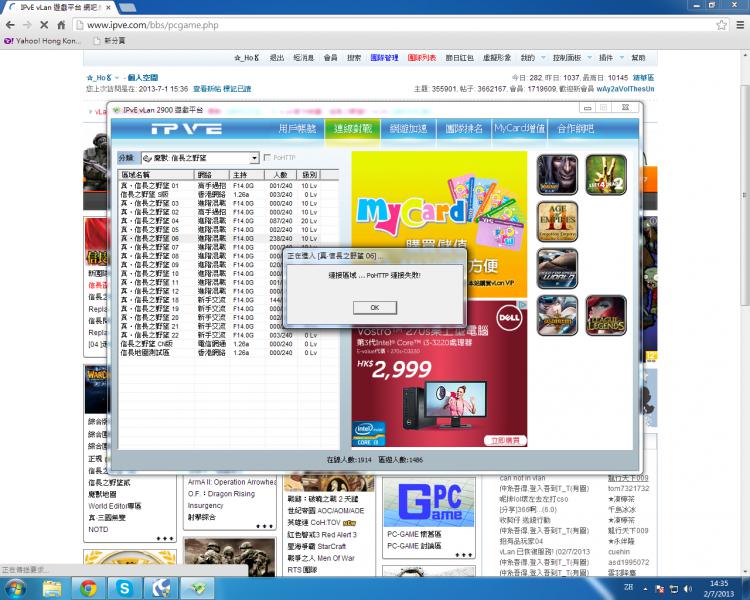Bookmark this page with the star icon
This screenshot has height=600, width=750.
tap(721, 25)
